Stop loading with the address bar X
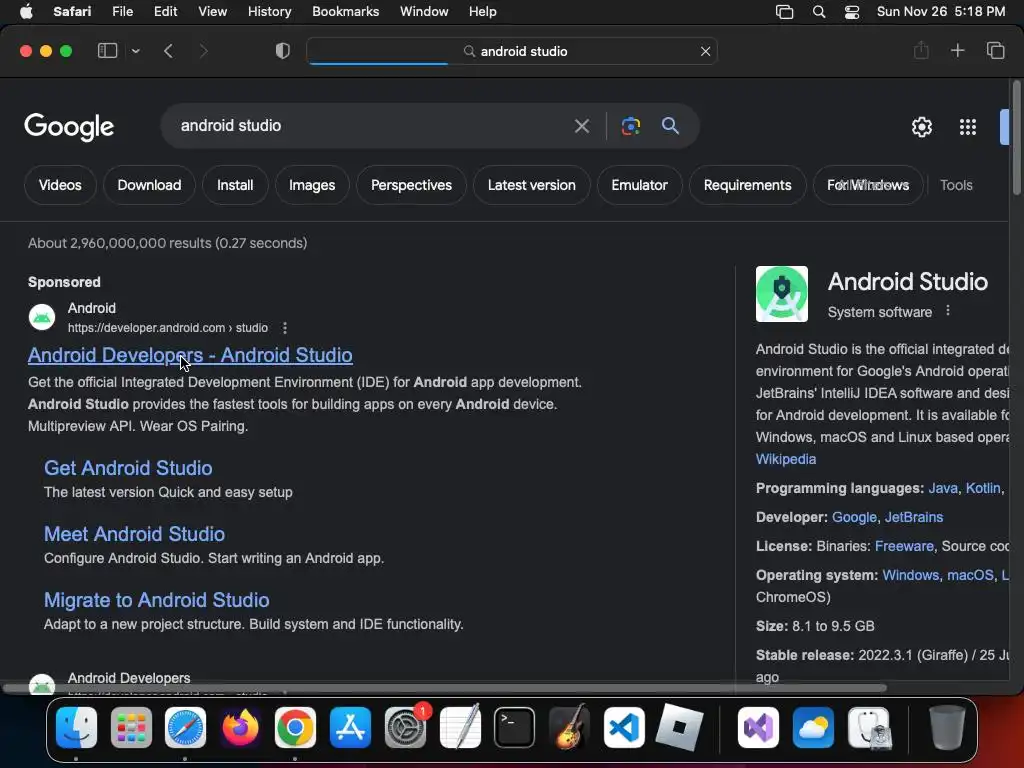 click(705, 51)
